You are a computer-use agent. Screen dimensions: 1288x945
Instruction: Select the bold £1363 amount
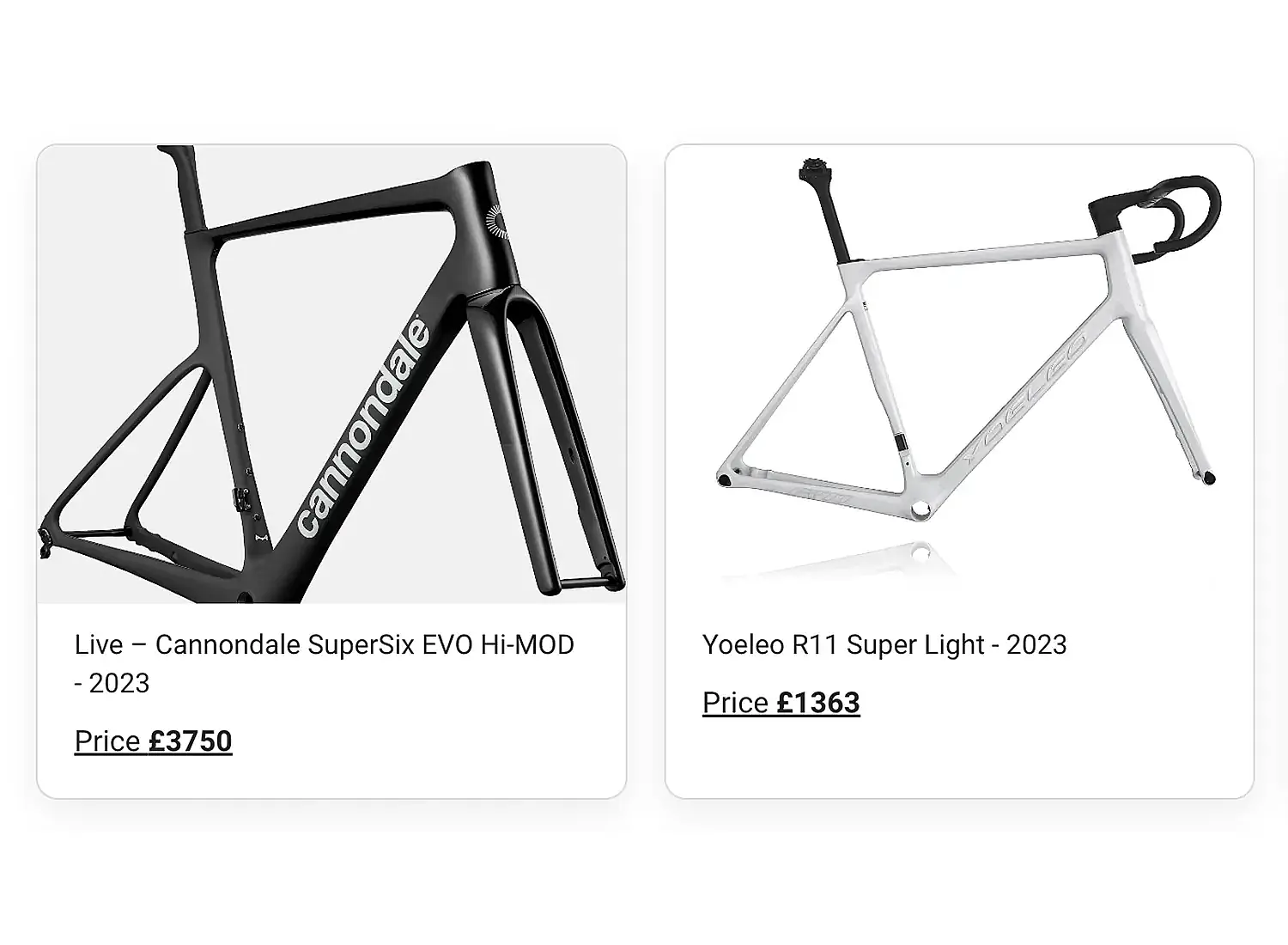tap(818, 703)
